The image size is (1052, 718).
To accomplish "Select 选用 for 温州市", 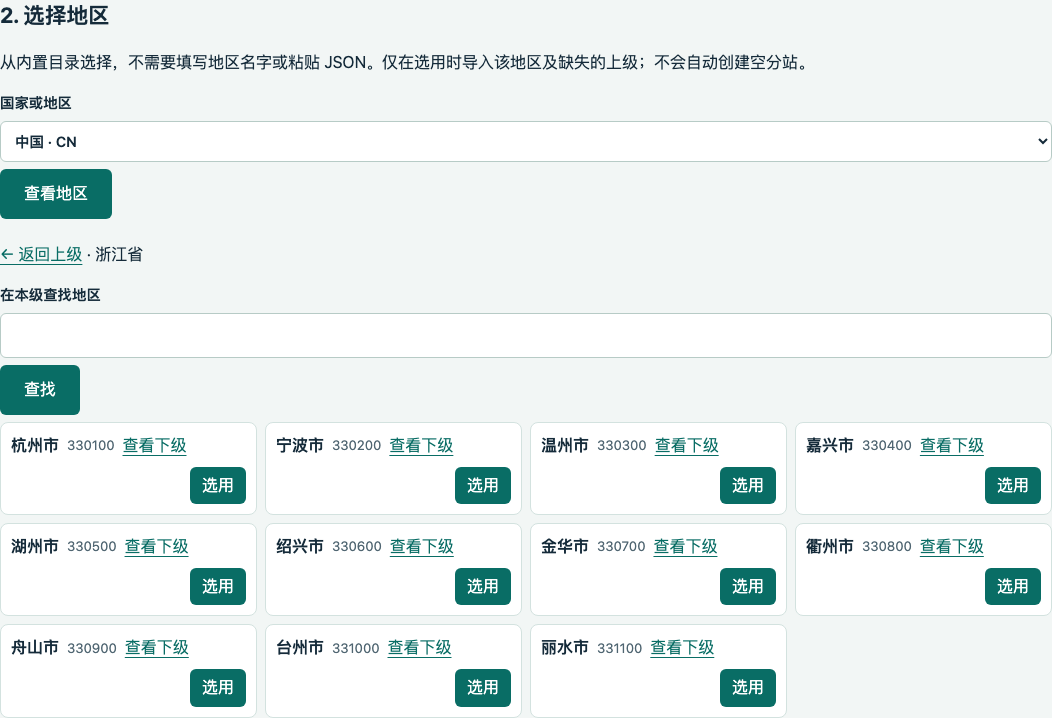I will pos(747,485).
